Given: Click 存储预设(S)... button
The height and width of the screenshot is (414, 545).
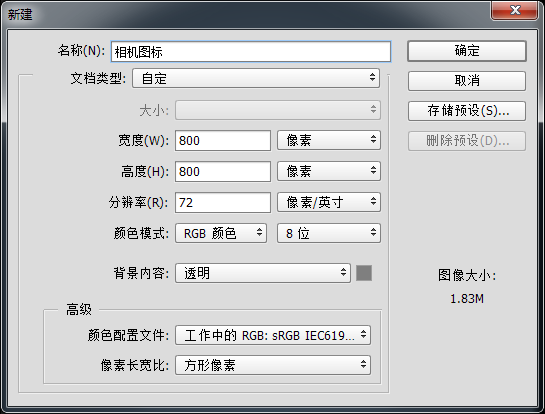Looking at the screenshot, I should [x=467, y=111].
